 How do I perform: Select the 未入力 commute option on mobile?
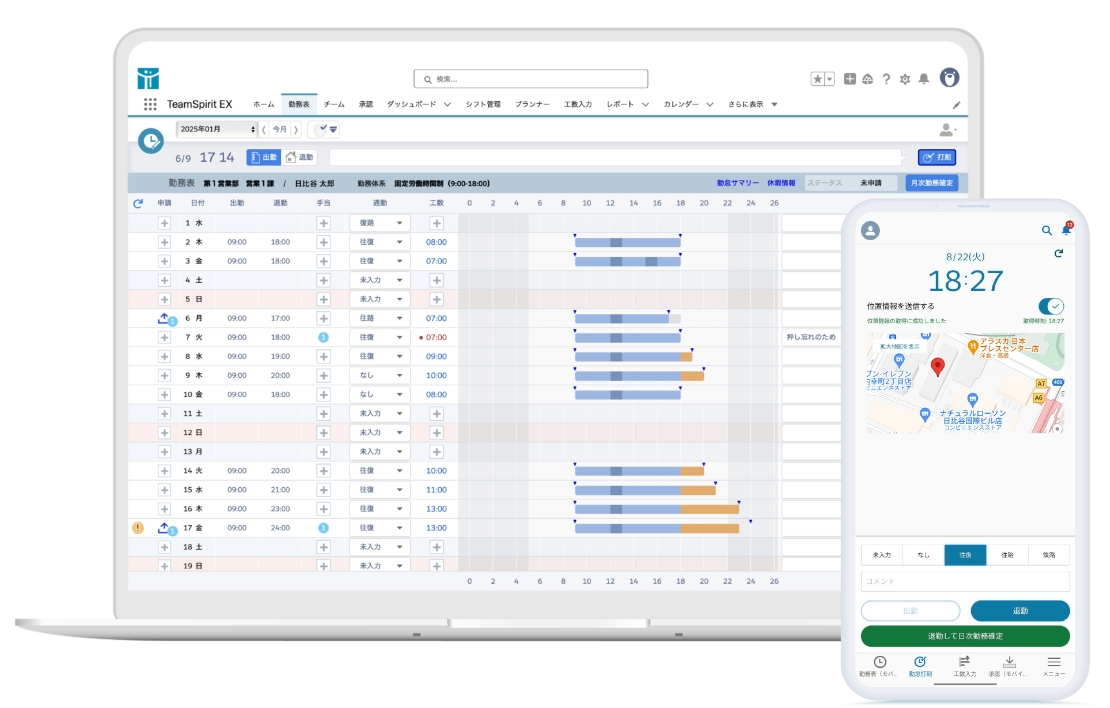[x=882, y=555]
